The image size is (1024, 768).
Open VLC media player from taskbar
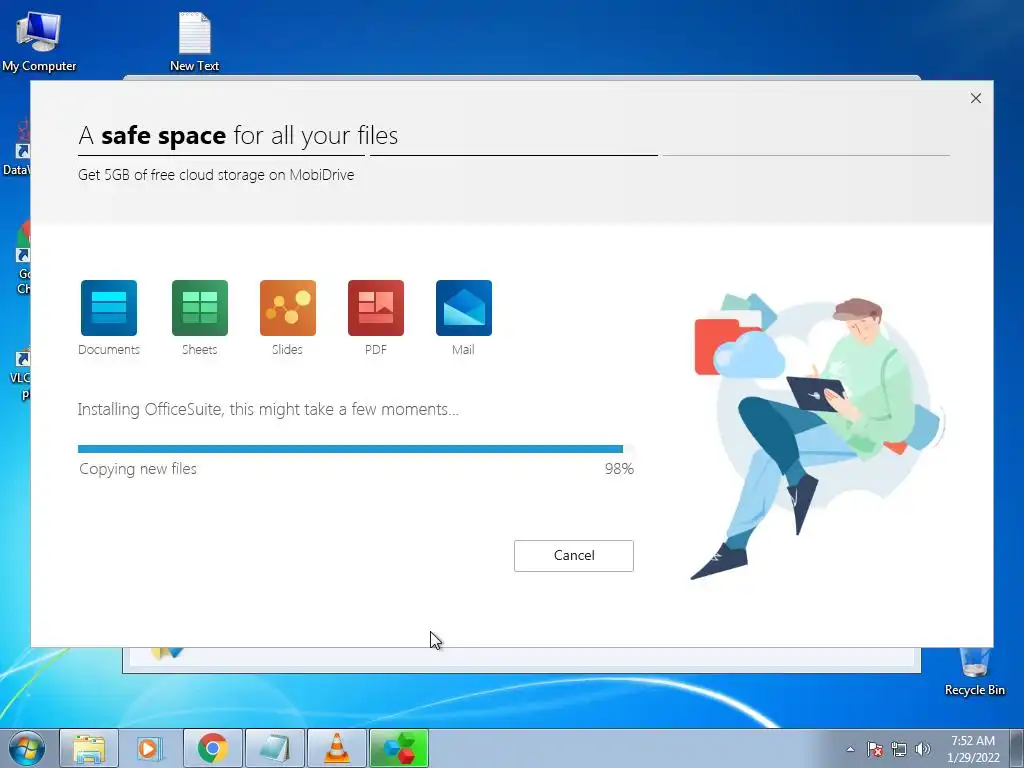click(x=337, y=748)
